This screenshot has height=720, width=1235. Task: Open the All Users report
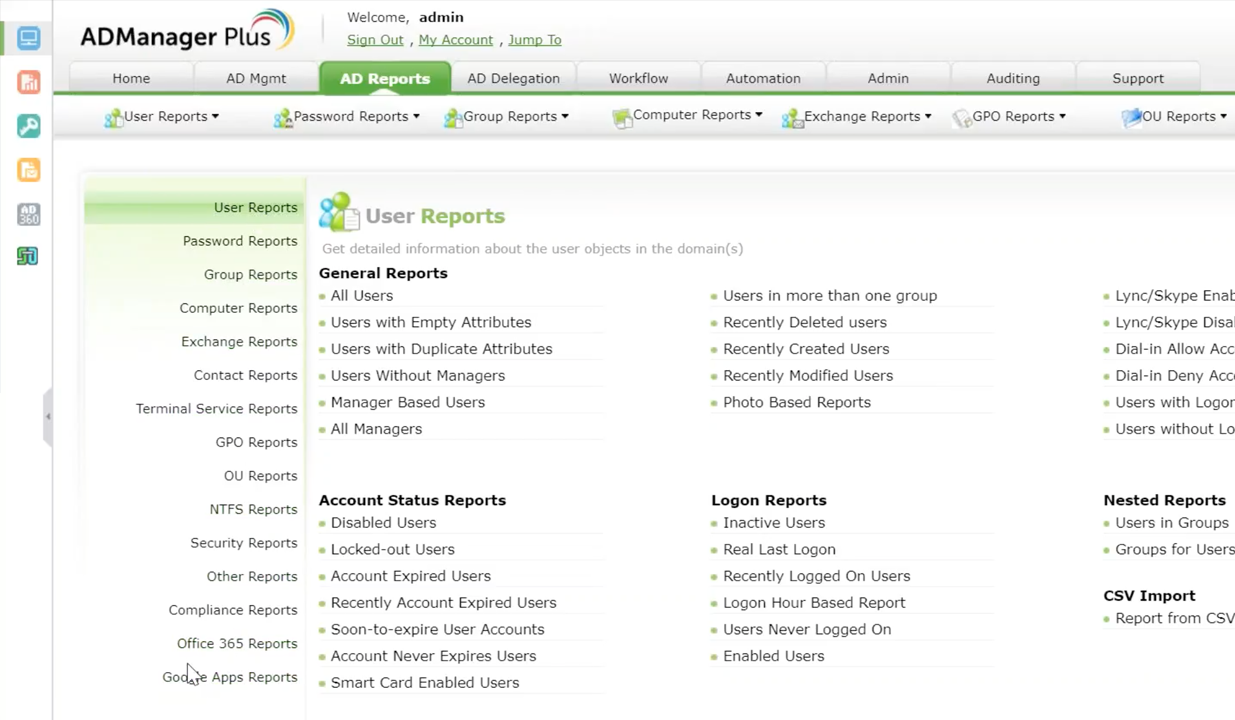click(361, 296)
